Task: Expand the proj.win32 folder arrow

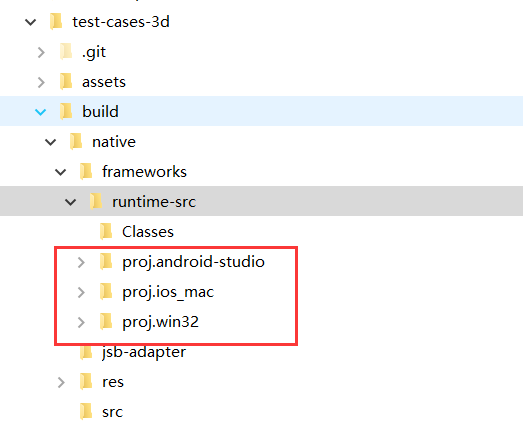Action: tap(81, 323)
